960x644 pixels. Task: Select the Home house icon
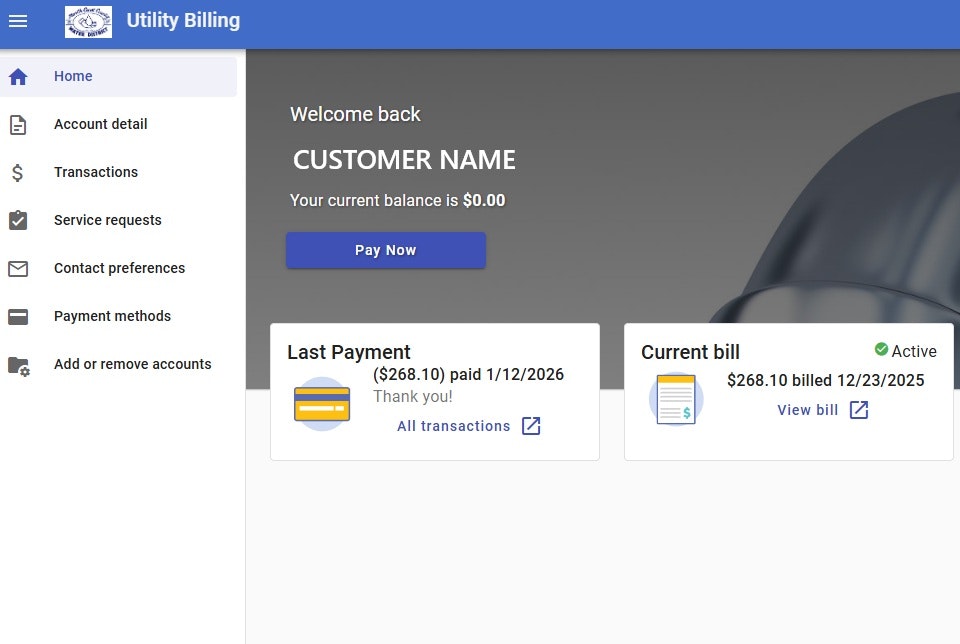[x=18, y=76]
